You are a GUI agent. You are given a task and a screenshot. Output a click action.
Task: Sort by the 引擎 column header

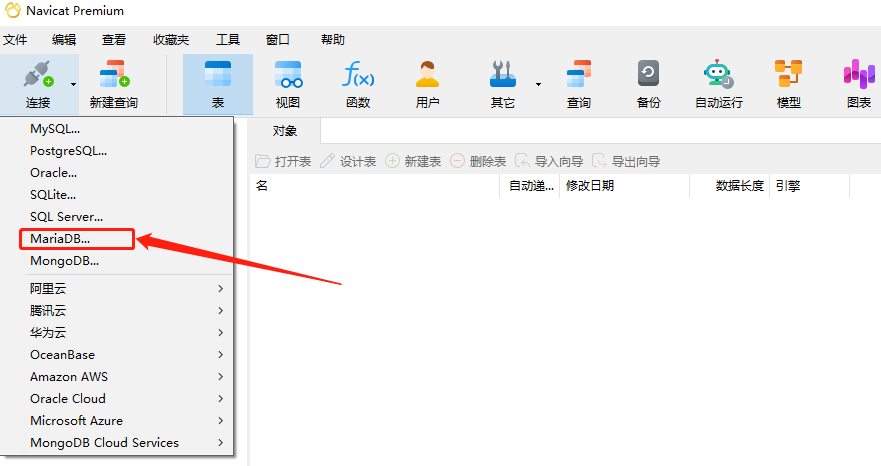809,186
